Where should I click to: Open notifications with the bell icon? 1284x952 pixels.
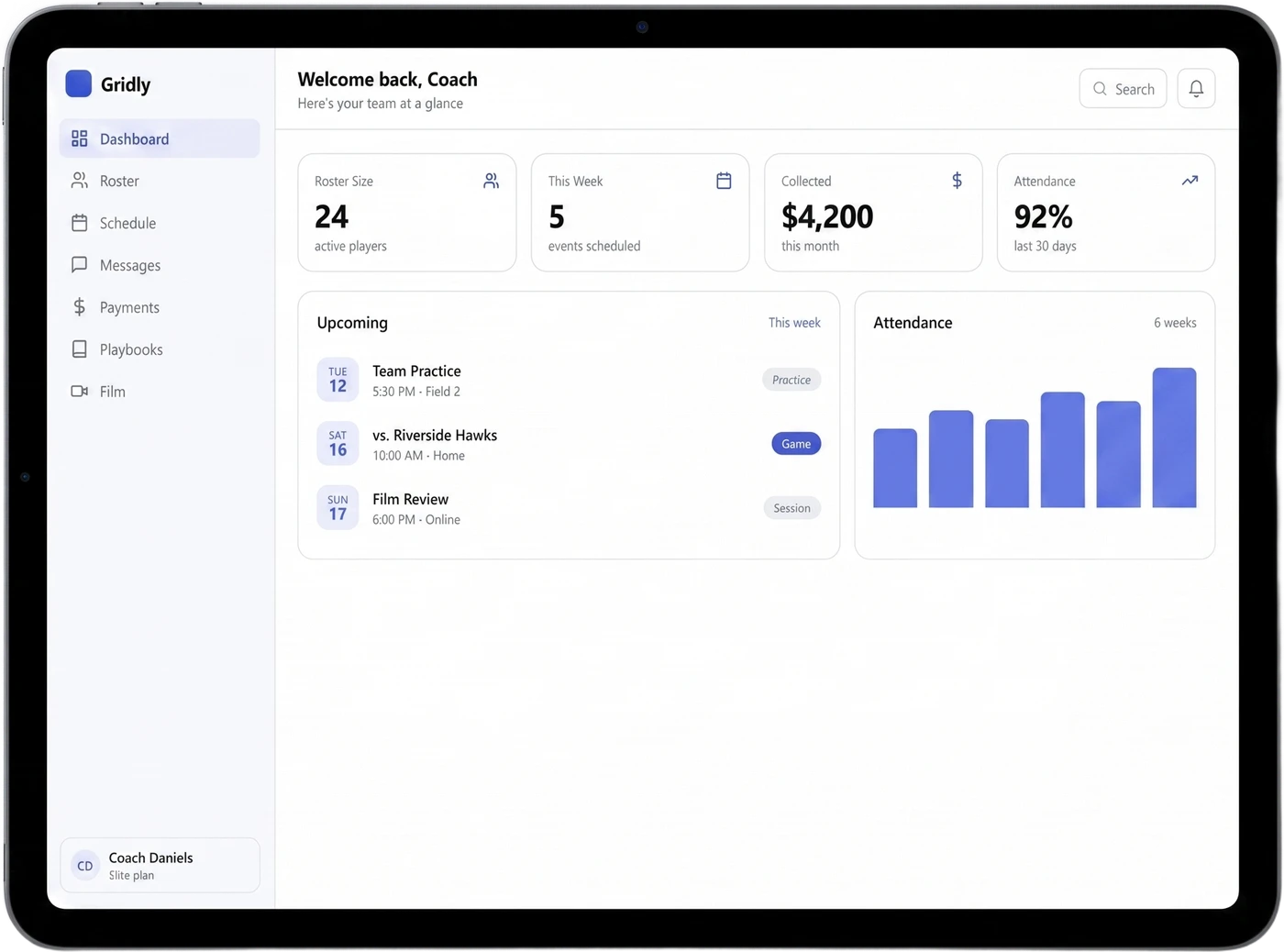click(1196, 89)
